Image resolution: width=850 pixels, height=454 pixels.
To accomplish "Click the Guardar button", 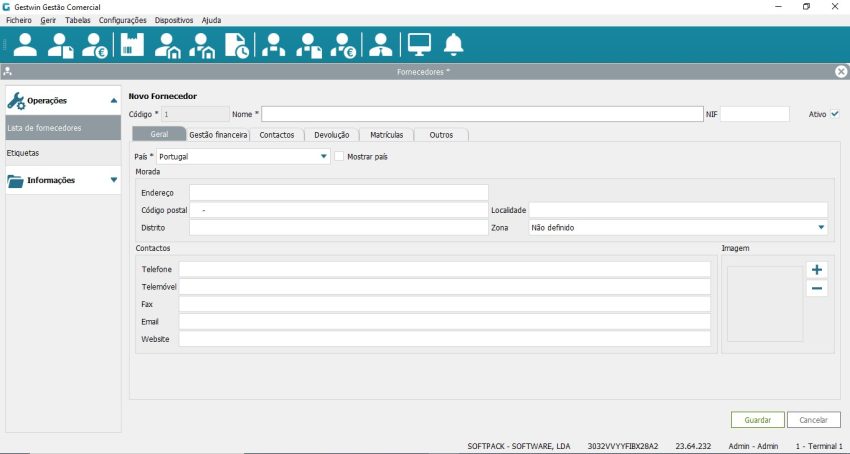I will click(757, 420).
